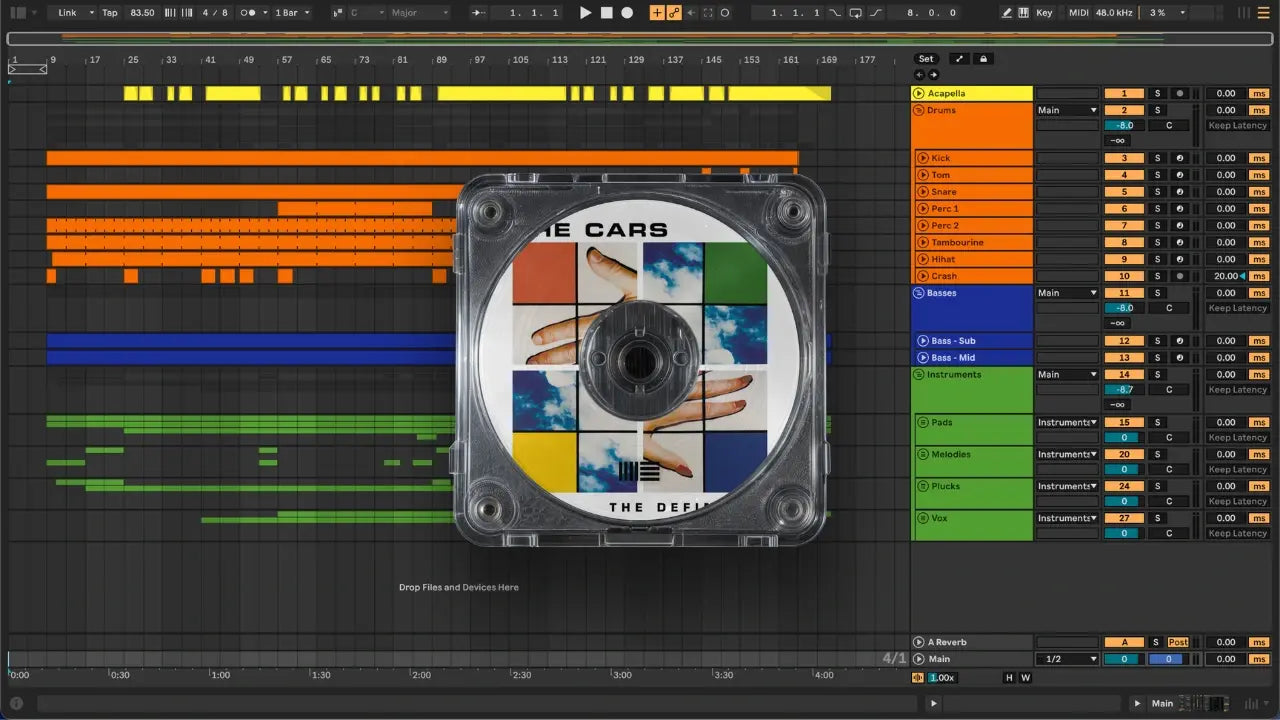Open the quantization menu 1 Bar

291,13
